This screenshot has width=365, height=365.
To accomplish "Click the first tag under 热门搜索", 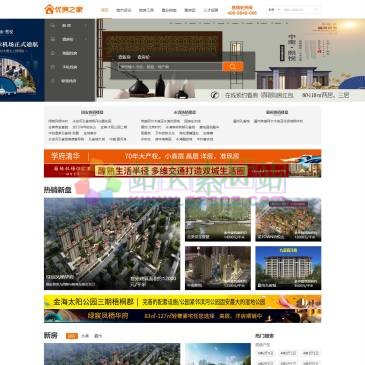I will coord(266,353).
